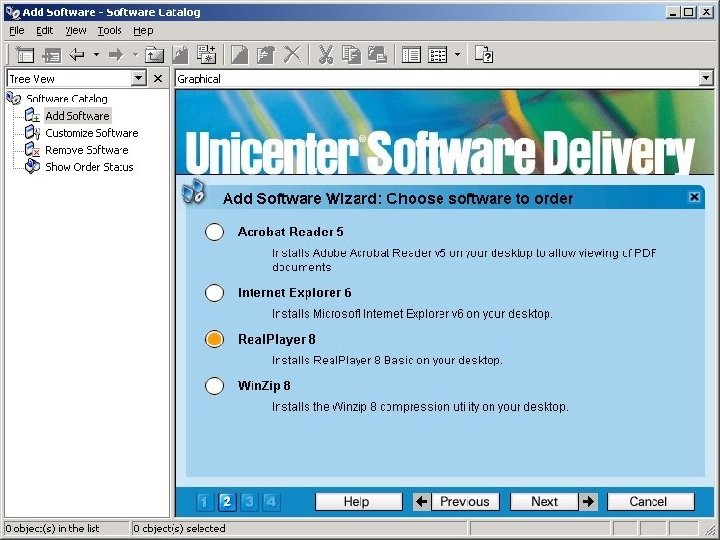The height and width of the screenshot is (540, 720).
Task: Open the Tree View combo box dropdown
Action: click(x=138, y=79)
